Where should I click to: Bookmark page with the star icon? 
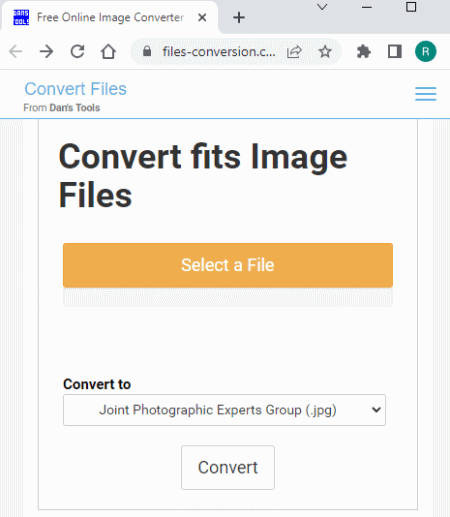click(x=325, y=52)
